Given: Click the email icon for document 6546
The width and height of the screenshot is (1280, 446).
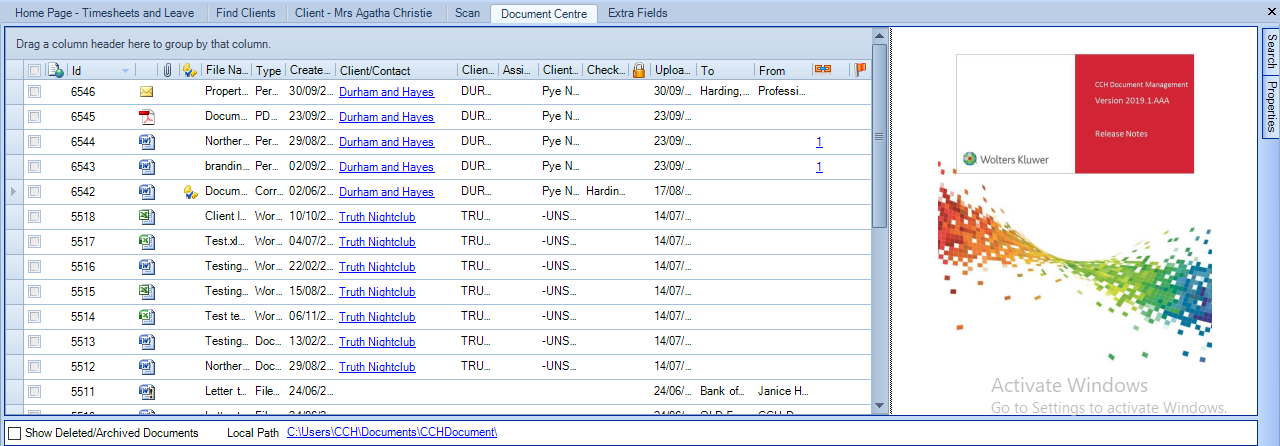Looking at the screenshot, I should pos(146,91).
